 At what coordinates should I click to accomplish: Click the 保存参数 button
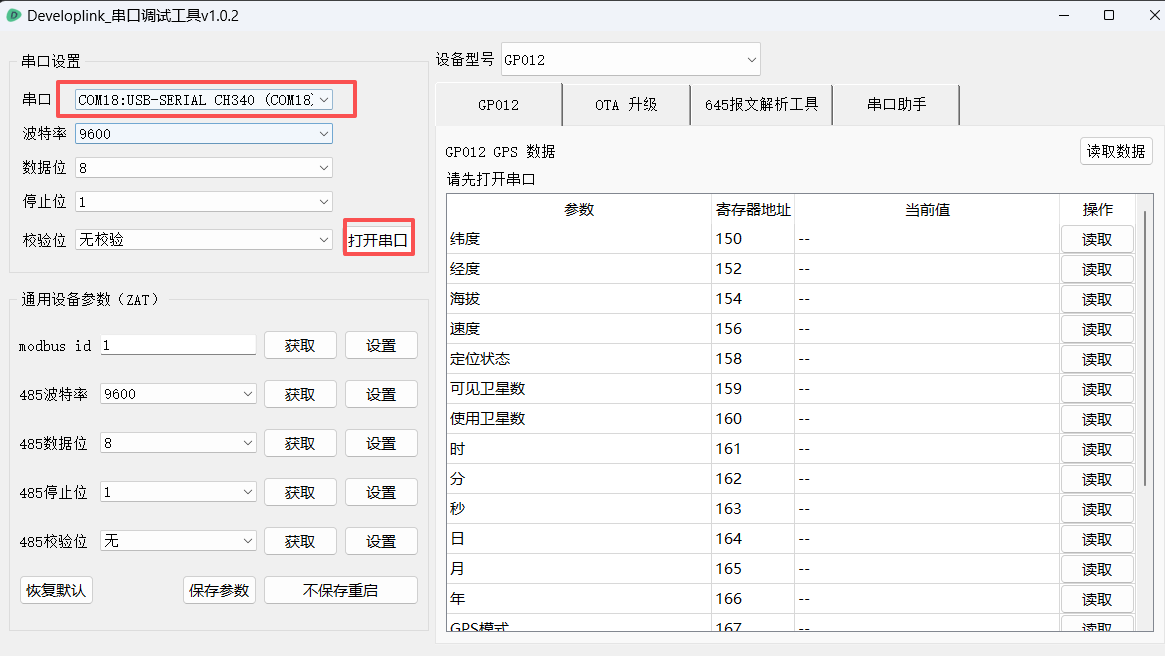[219, 591]
